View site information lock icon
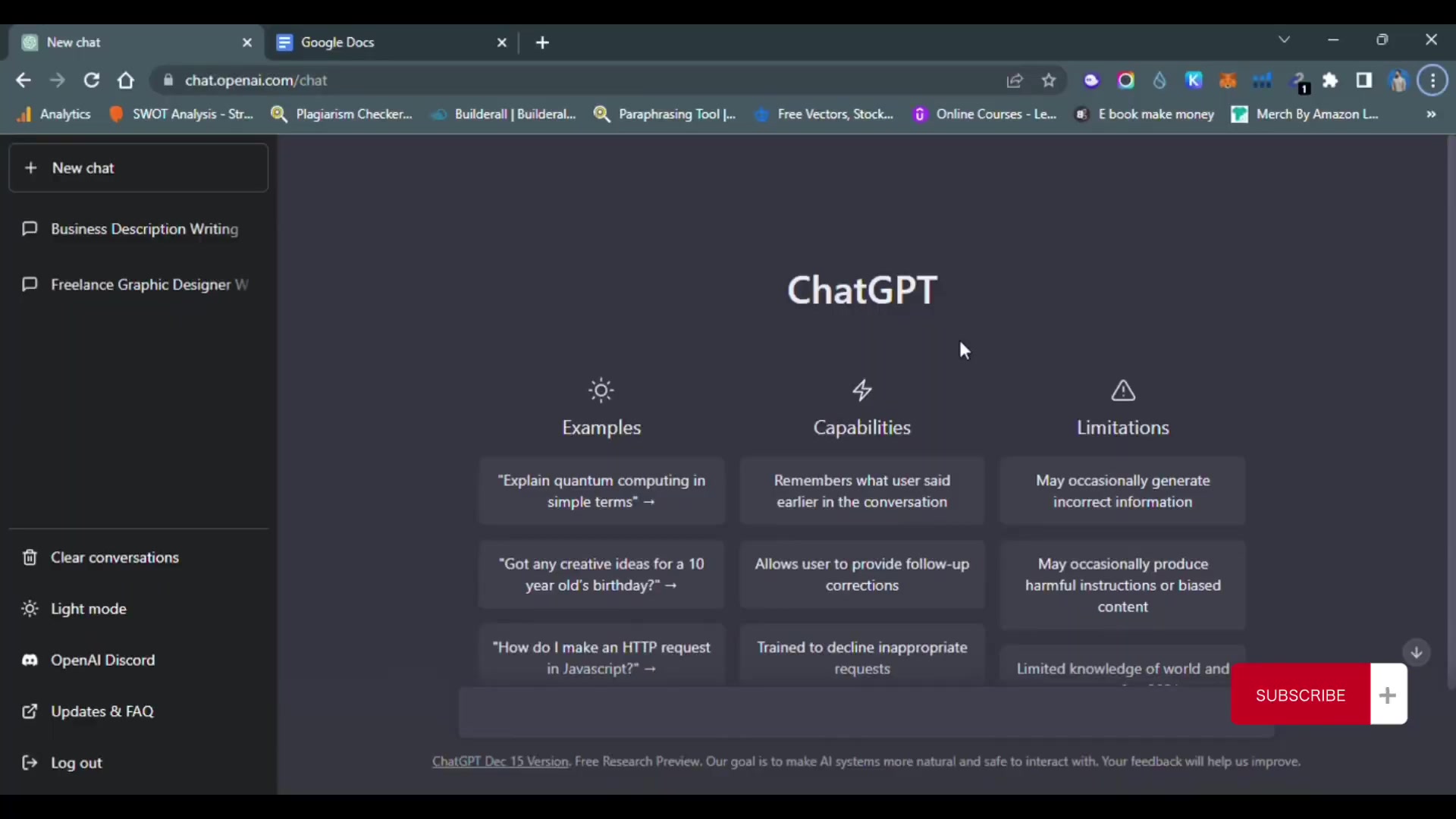Image resolution: width=1456 pixels, height=819 pixels. [x=168, y=80]
